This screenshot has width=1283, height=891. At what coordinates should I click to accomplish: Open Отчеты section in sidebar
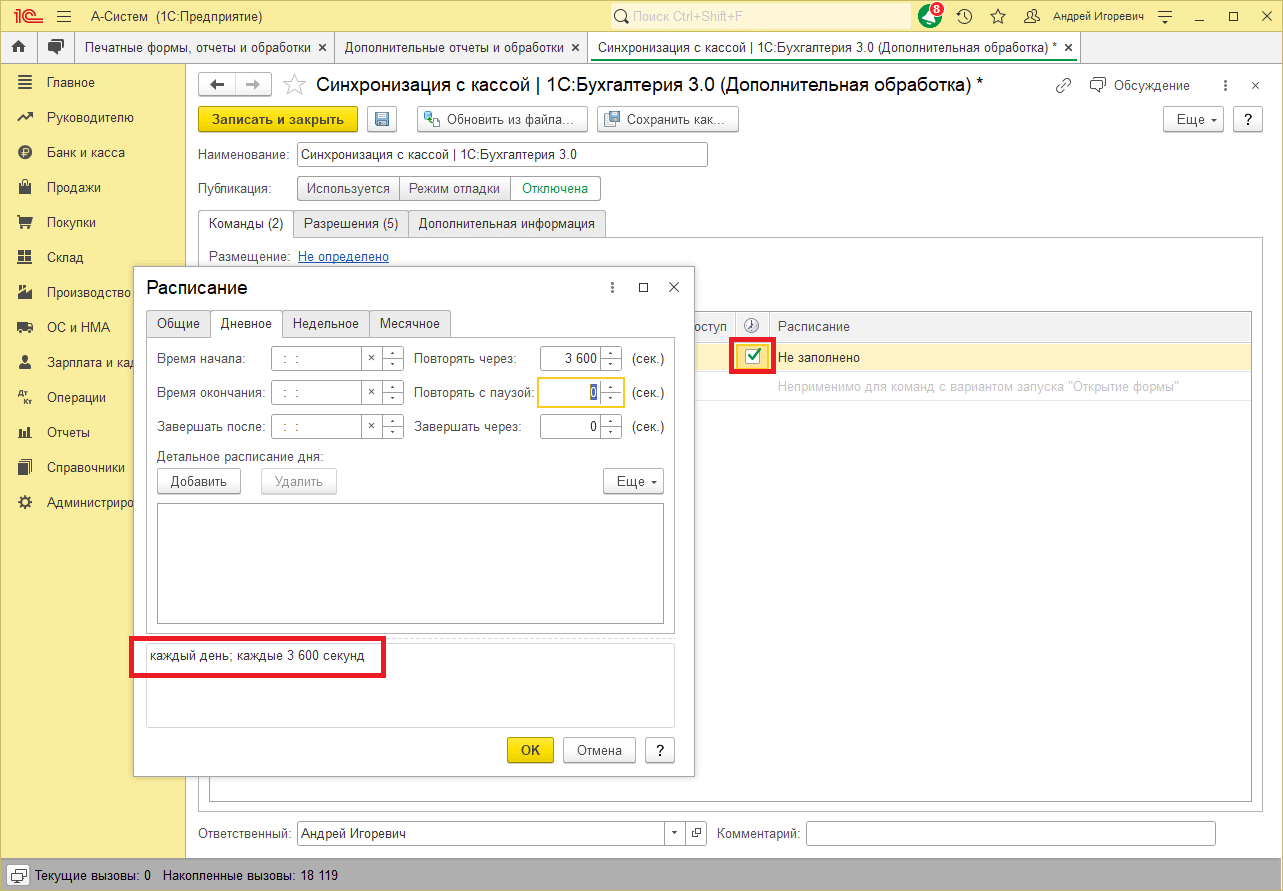coord(68,432)
